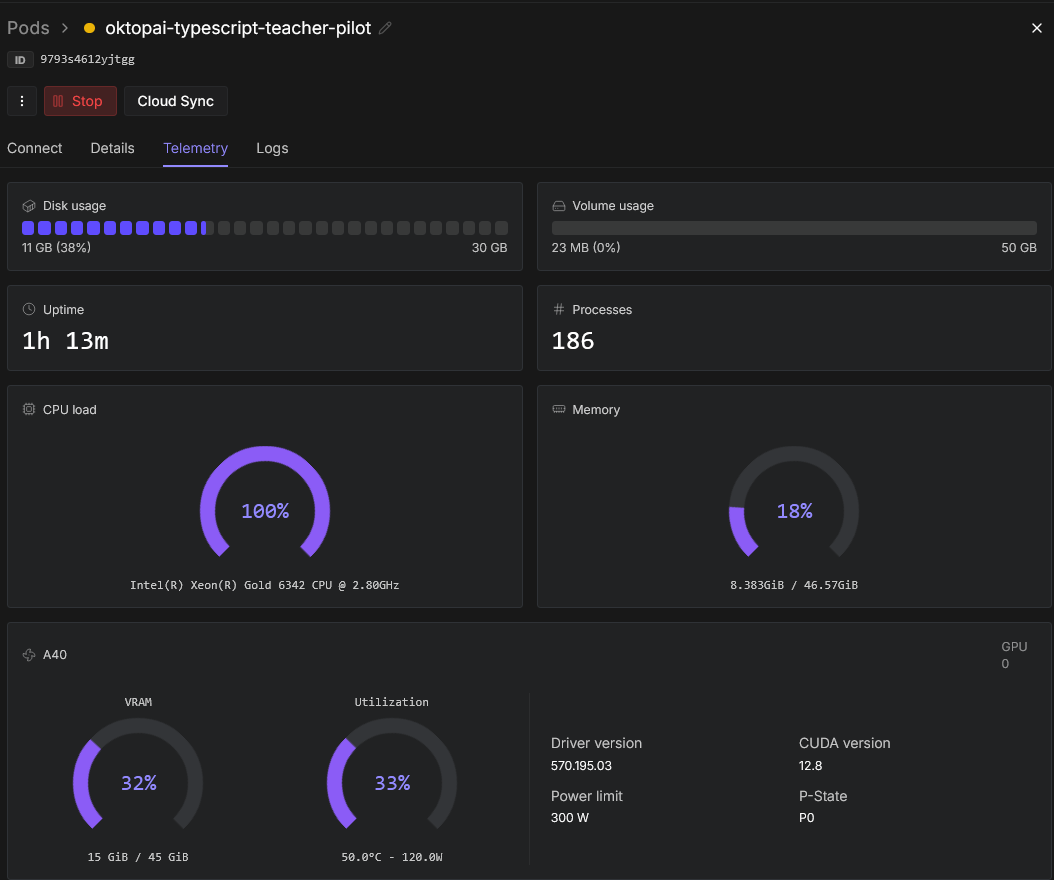Screen dimensions: 1054x880
Task: Open Cloud Sync
Action: coord(175,101)
